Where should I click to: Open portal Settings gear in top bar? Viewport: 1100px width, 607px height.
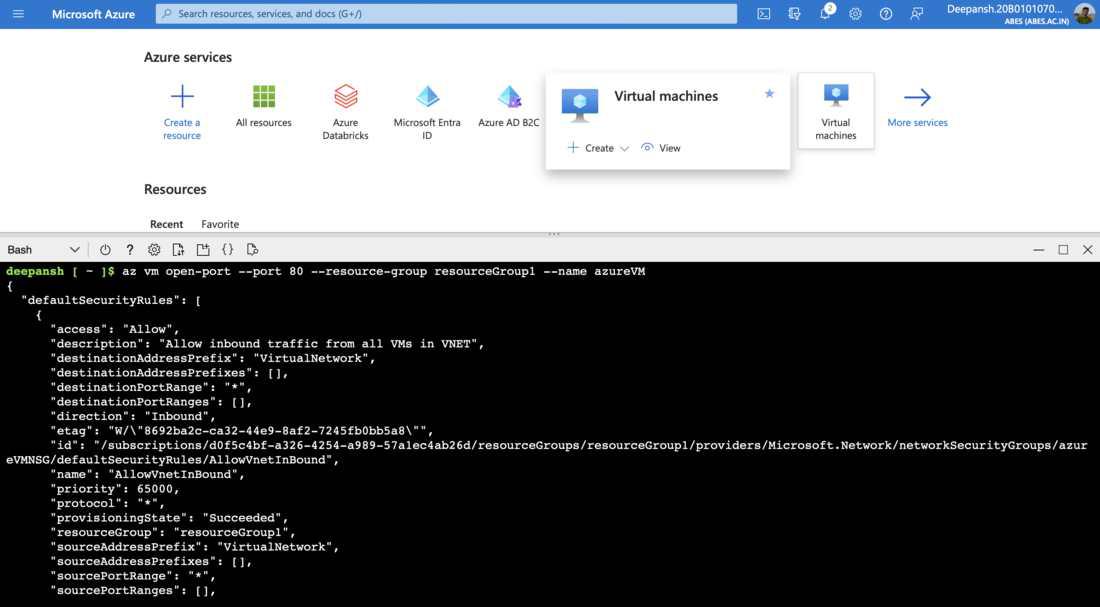(855, 13)
